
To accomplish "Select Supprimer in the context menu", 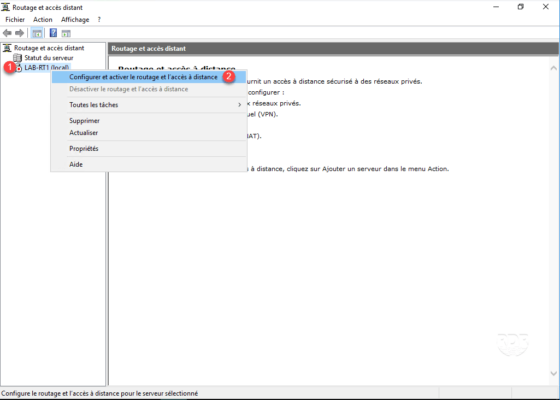I will point(149,121).
